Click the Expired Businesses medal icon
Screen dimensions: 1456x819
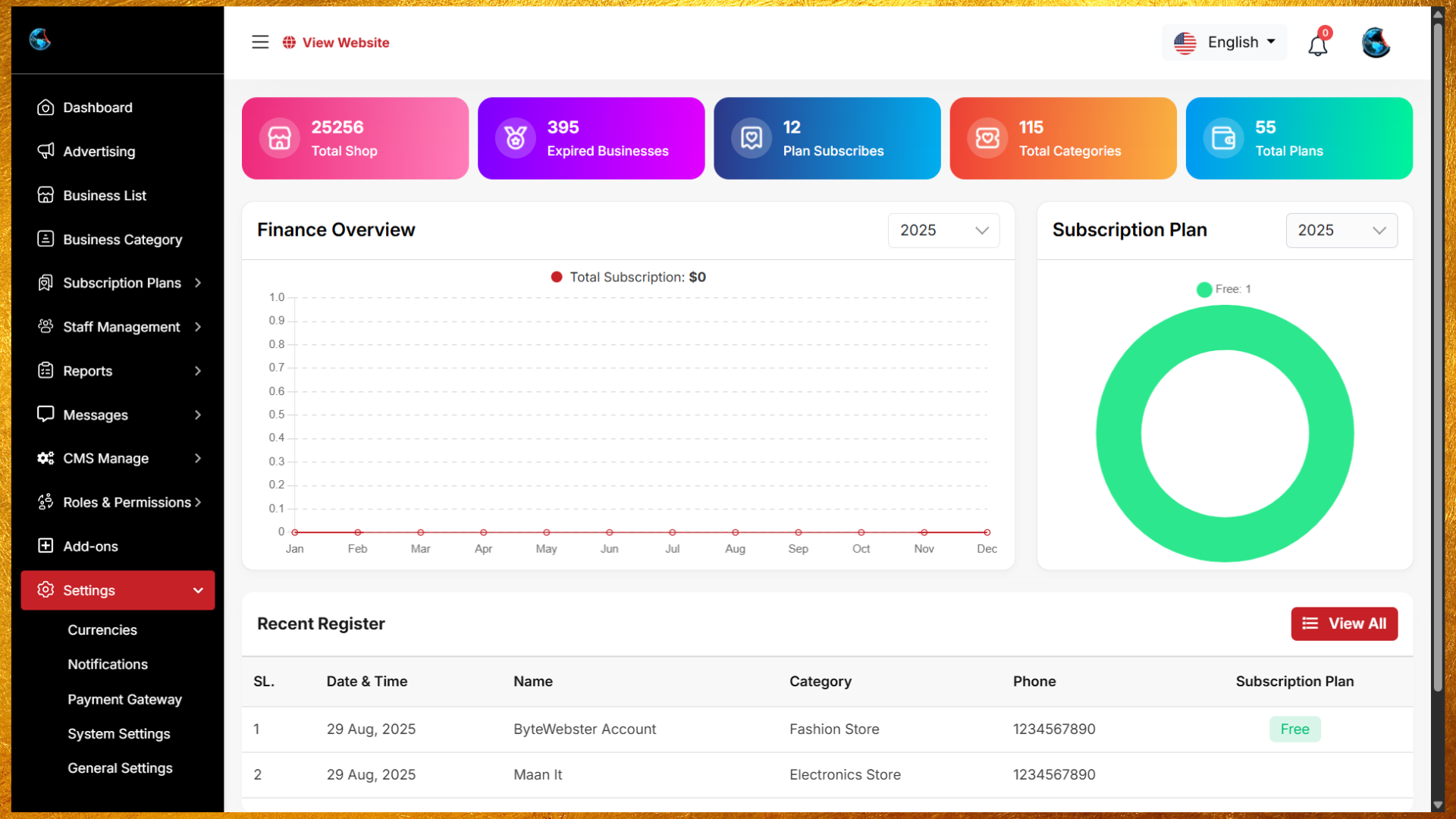tap(516, 138)
